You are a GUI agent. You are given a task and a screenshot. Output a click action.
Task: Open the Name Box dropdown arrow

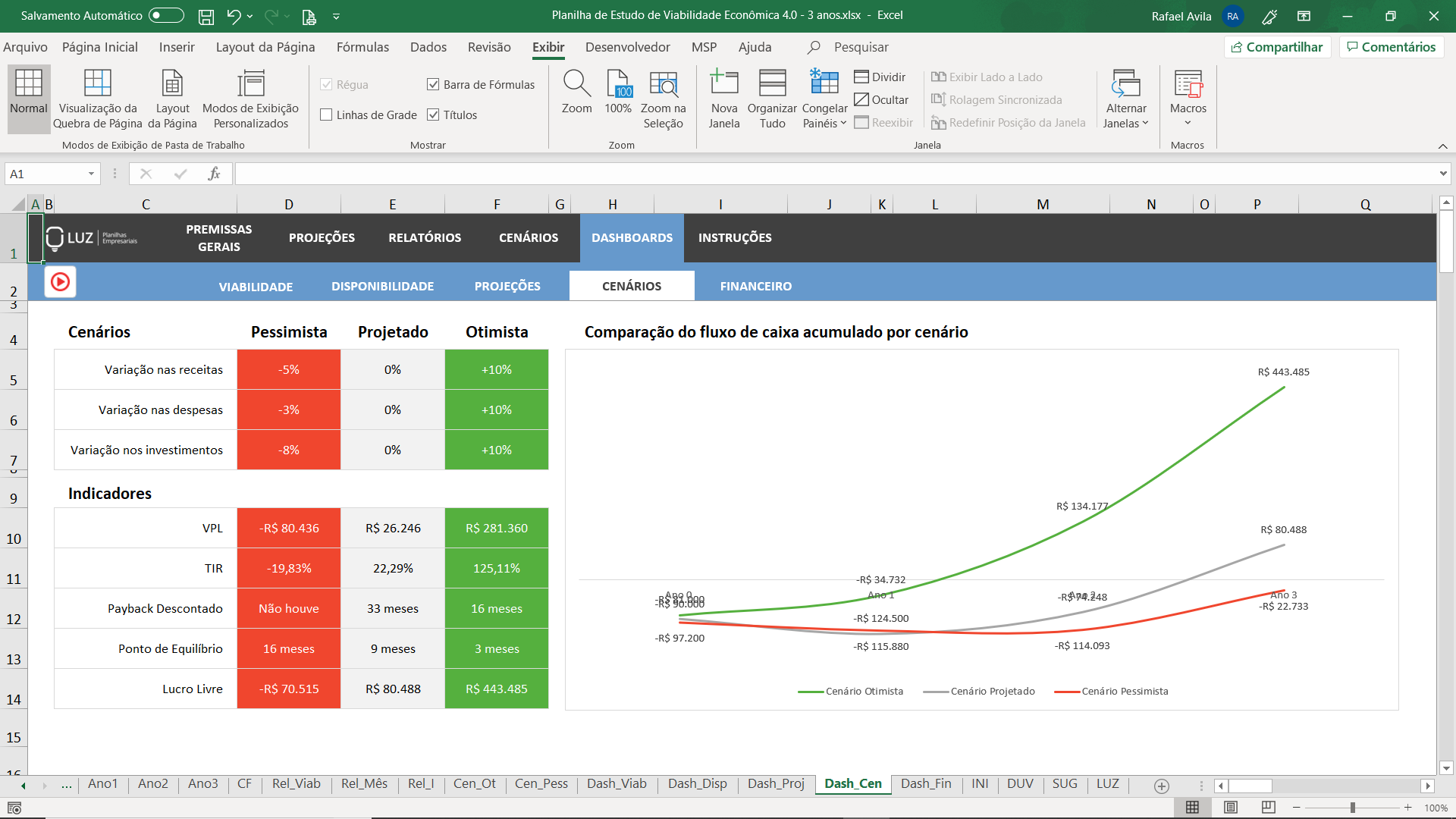click(91, 174)
